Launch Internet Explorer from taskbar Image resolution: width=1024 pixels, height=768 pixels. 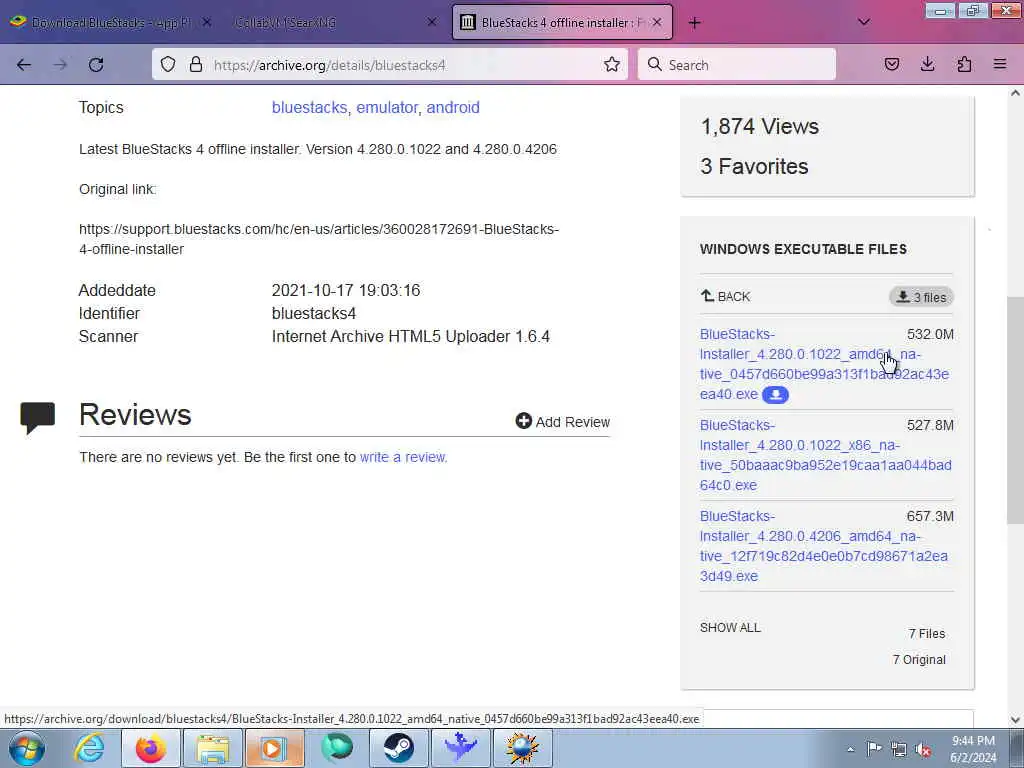pyautogui.click(x=89, y=748)
